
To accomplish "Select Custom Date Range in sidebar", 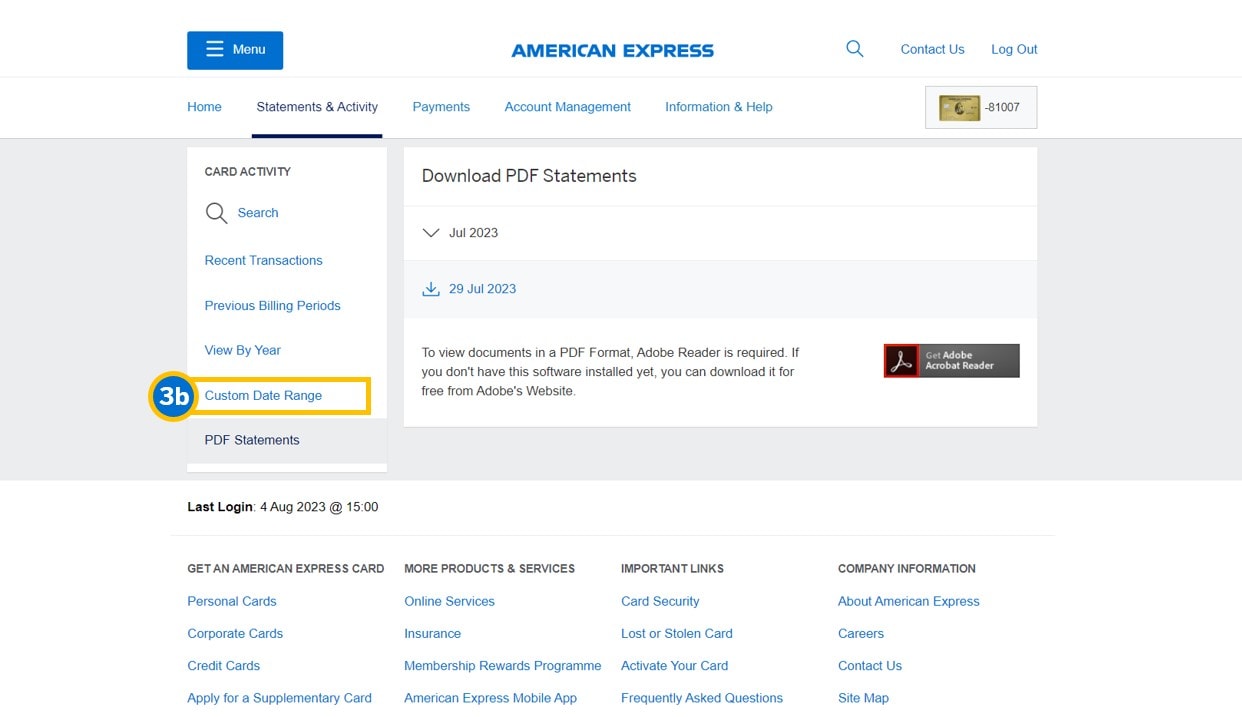I will click(263, 395).
